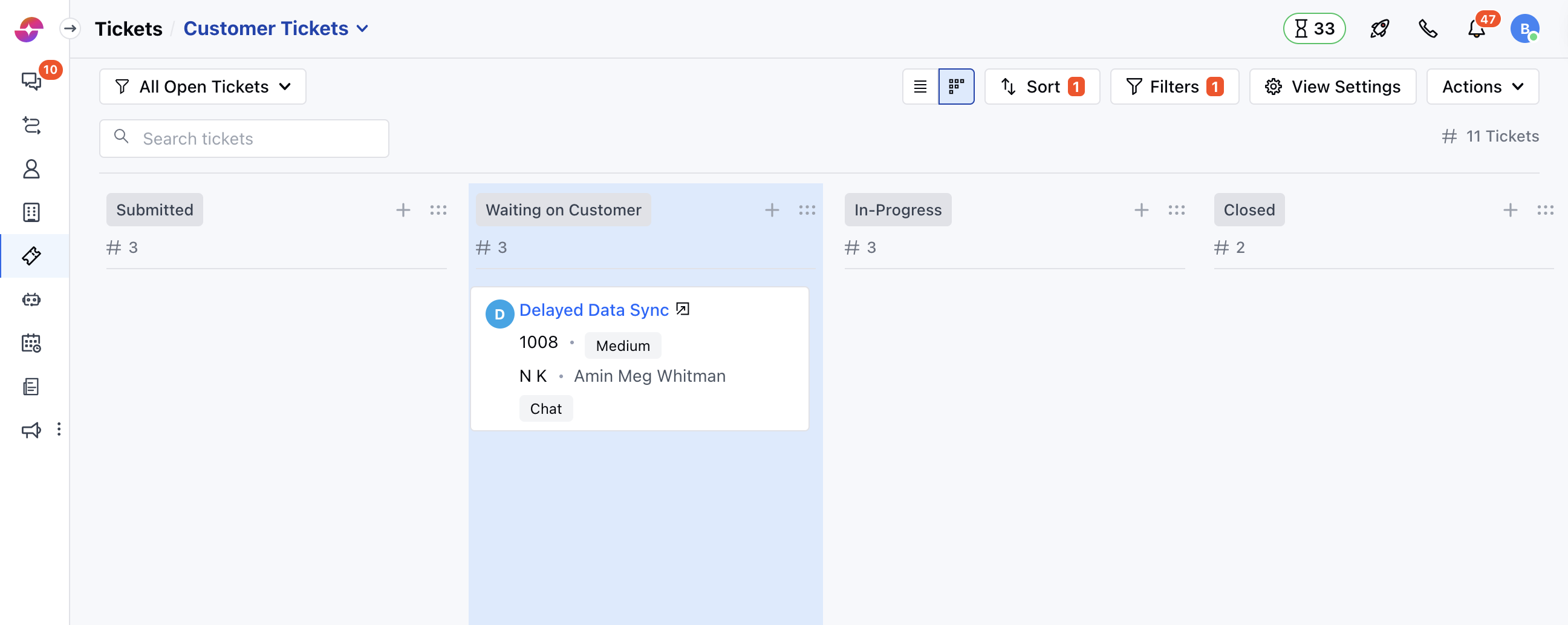Click the D avatar on ticket card

(x=499, y=315)
